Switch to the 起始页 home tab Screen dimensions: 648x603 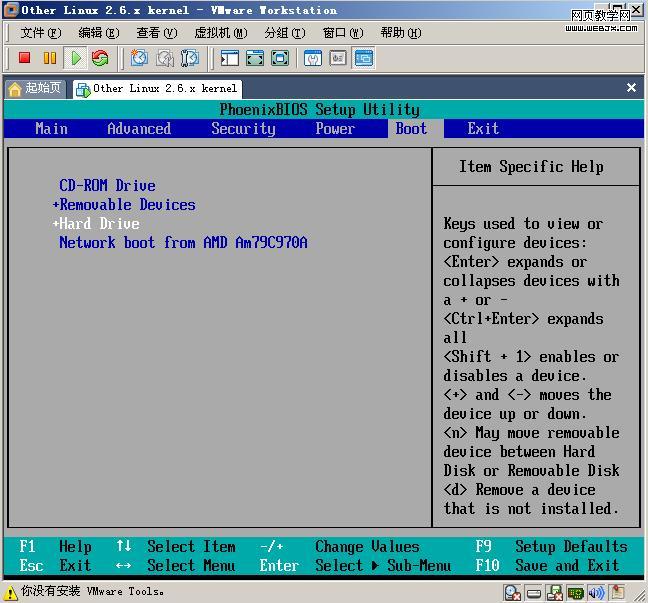[36, 88]
